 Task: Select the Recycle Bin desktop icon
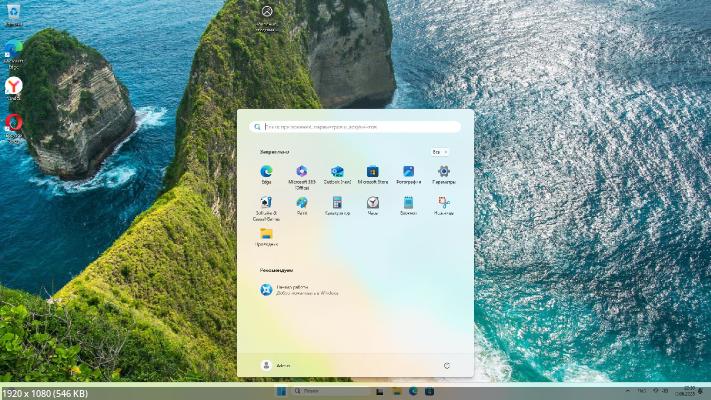pyautogui.click(x=14, y=15)
